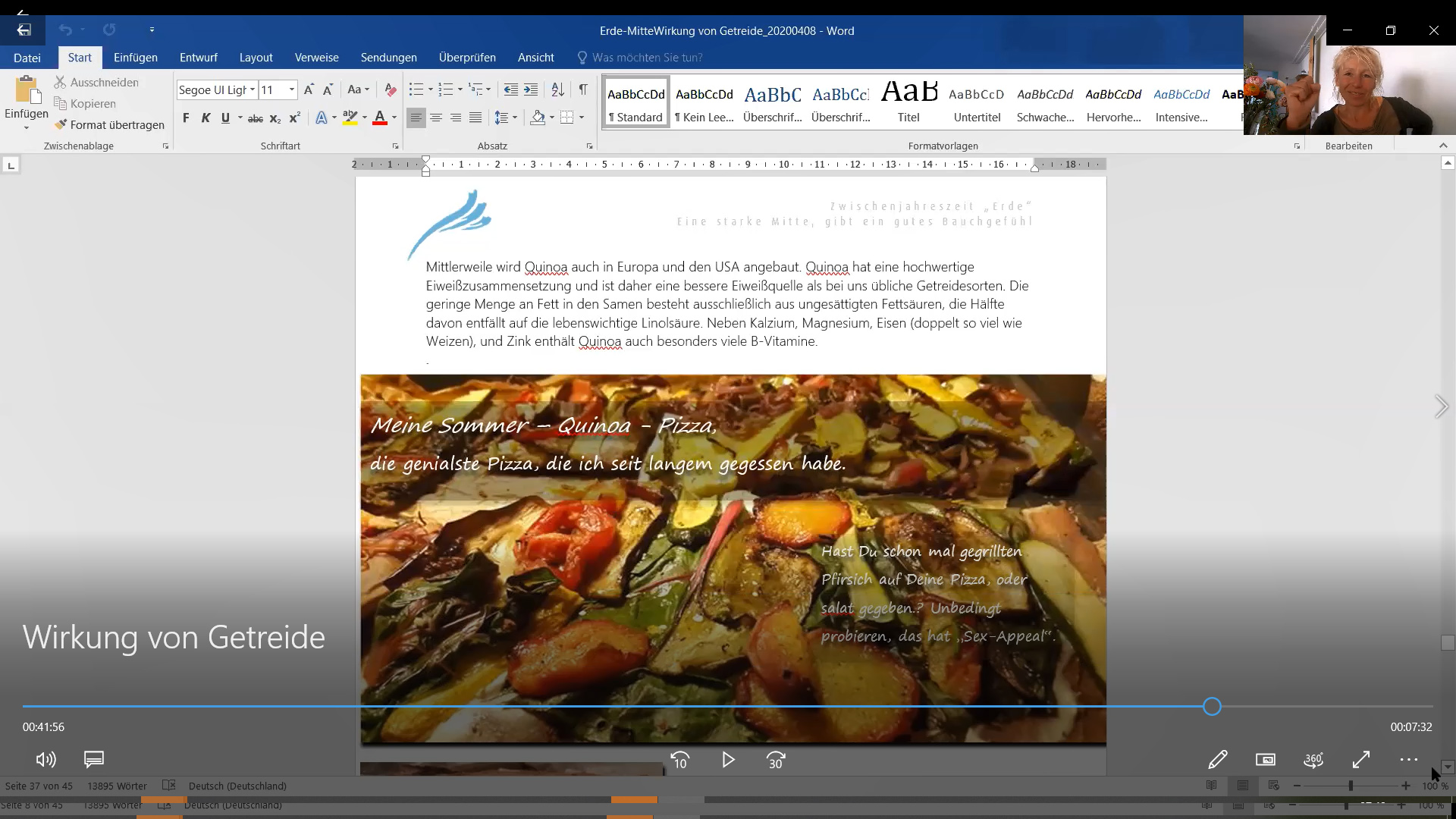Open the Einfügen ribbon tab

click(x=136, y=58)
